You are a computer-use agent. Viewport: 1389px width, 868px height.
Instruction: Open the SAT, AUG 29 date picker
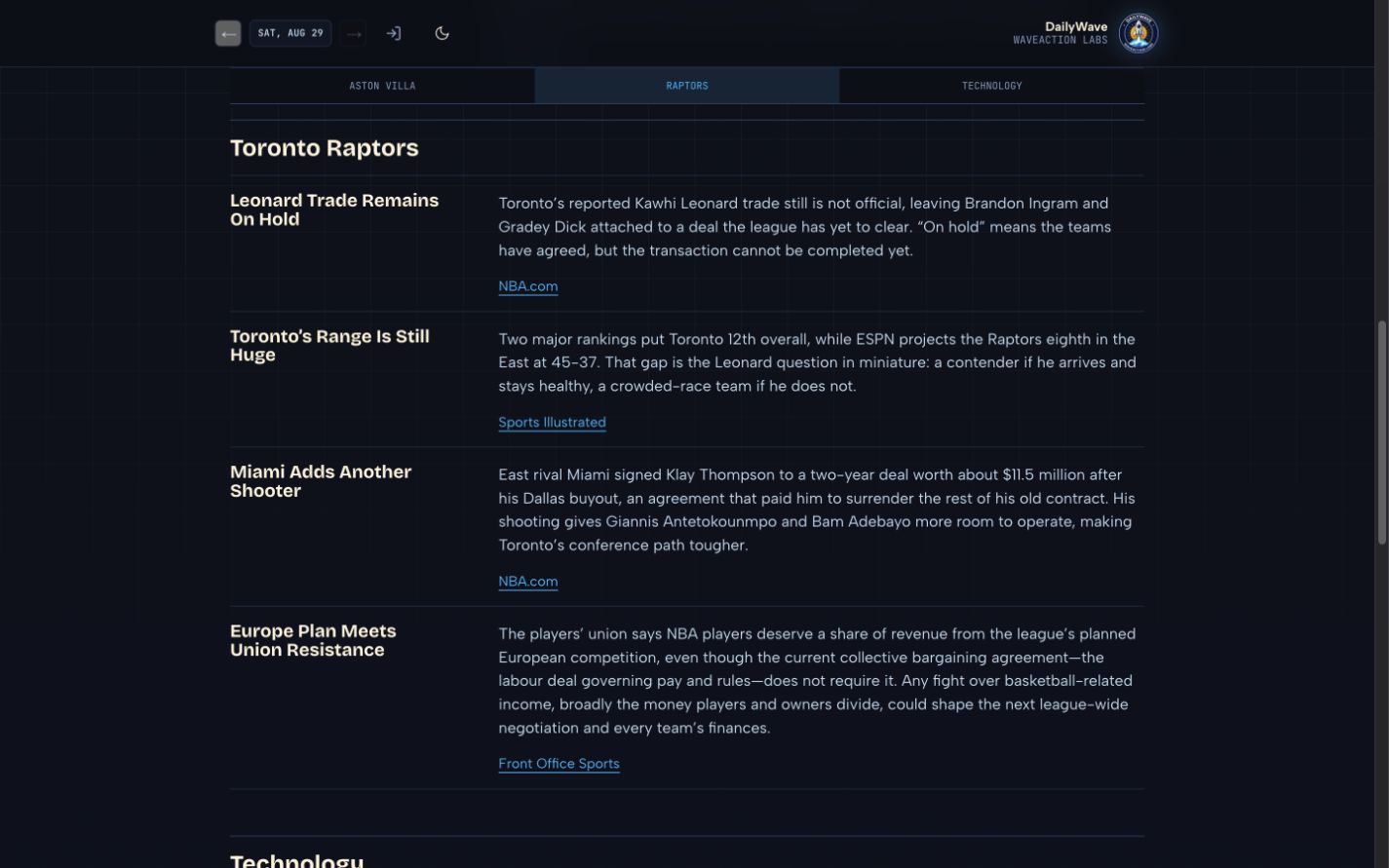(x=290, y=33)
